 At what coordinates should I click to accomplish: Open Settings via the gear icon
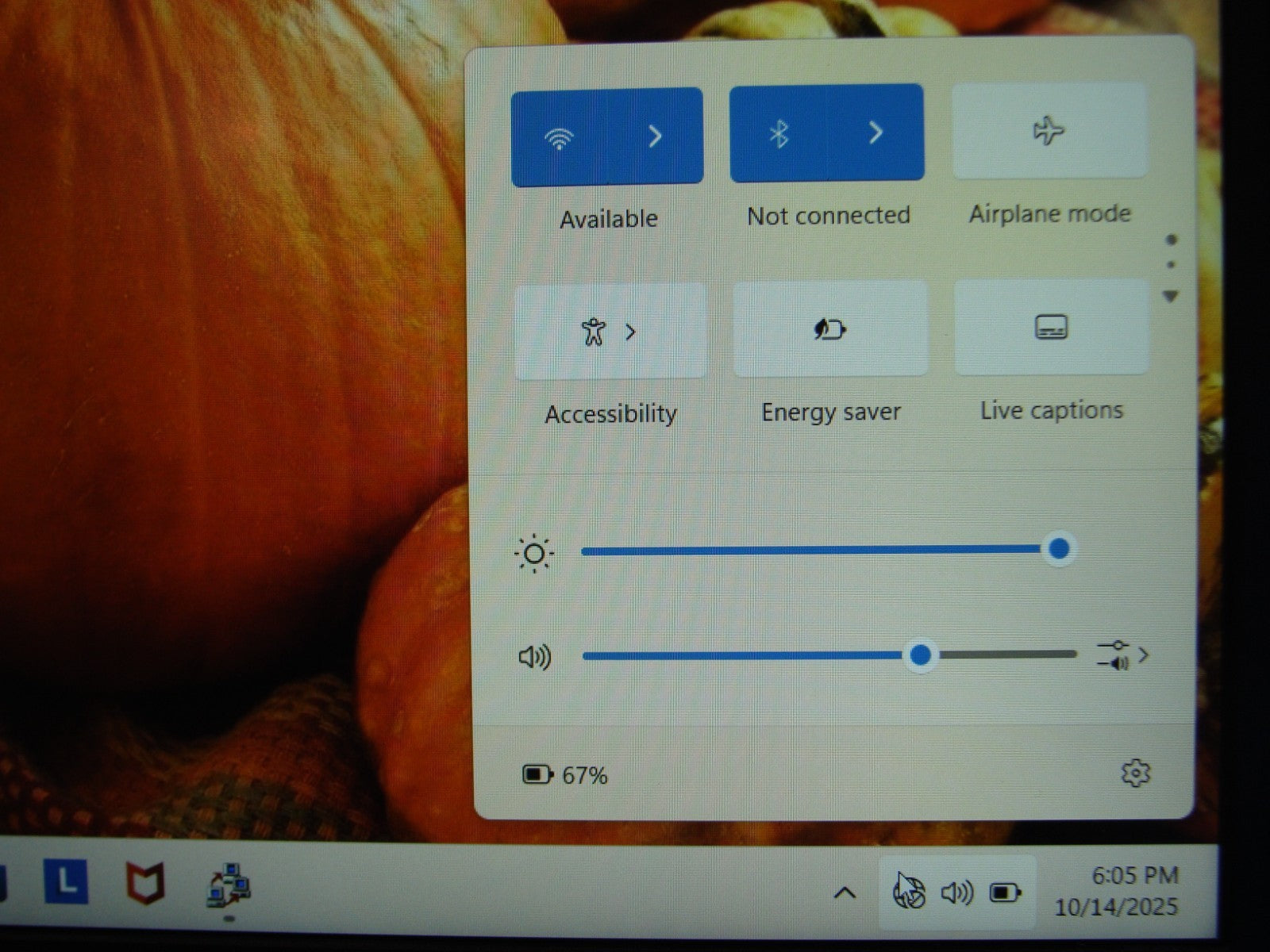[1135, 773]
